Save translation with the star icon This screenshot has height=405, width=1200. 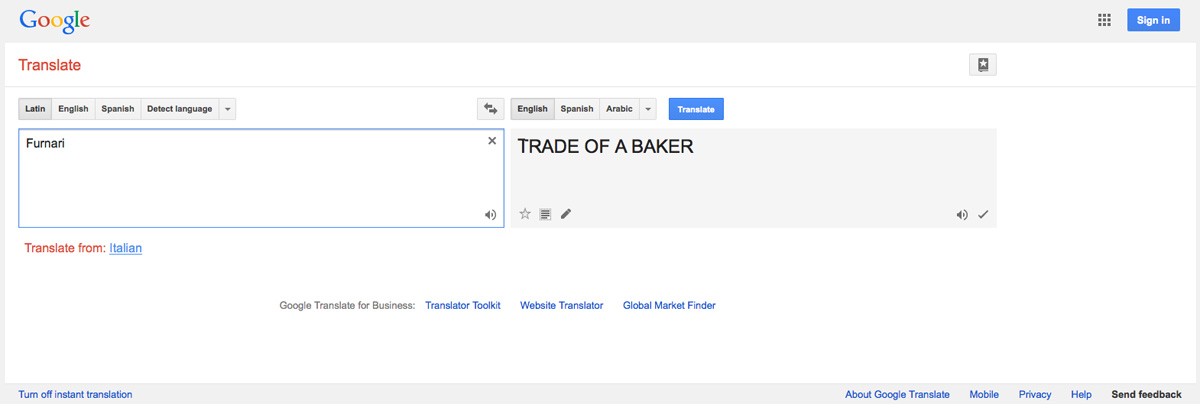coord(525,214)
